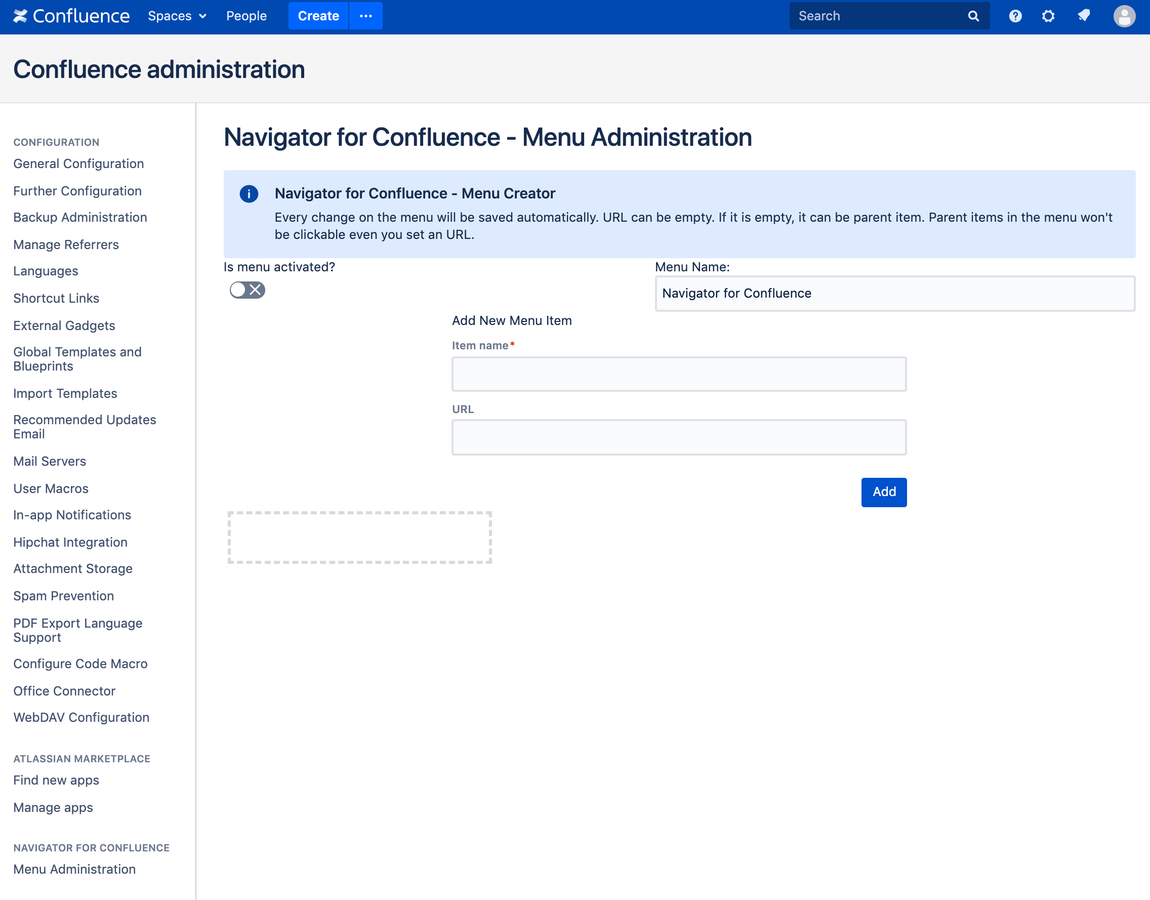Open Hipchat Integration page

70,542
